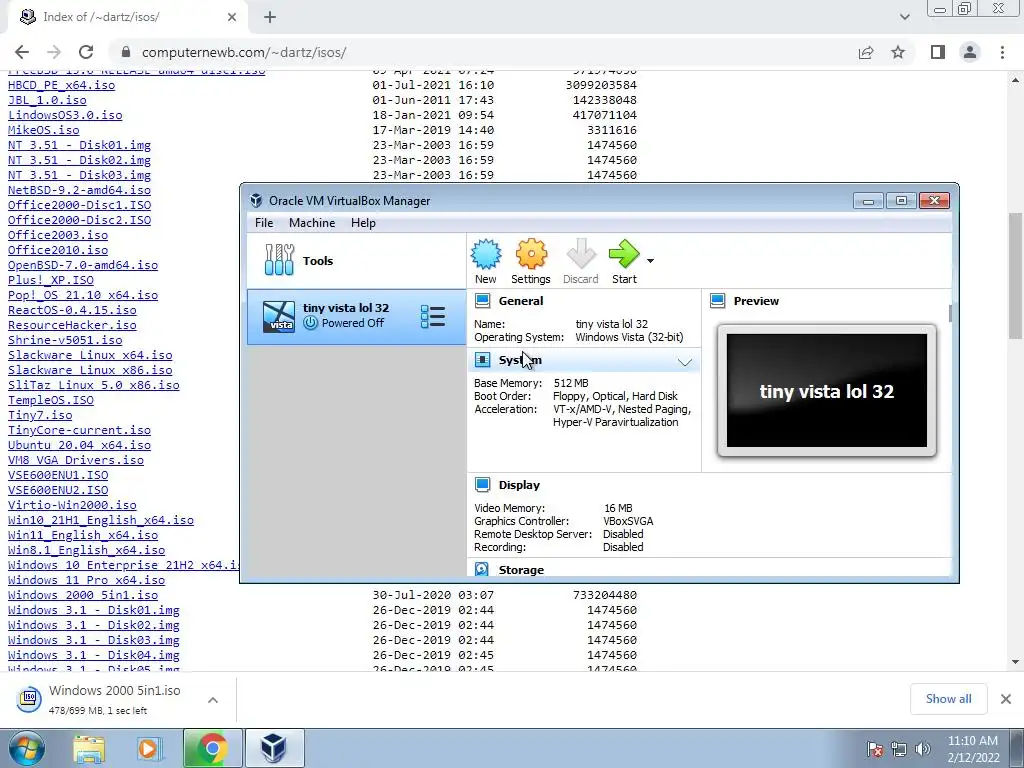1024x768 pixels.
Task: Open Windows Media Player taskbar icon
Action: coord(149,748)
